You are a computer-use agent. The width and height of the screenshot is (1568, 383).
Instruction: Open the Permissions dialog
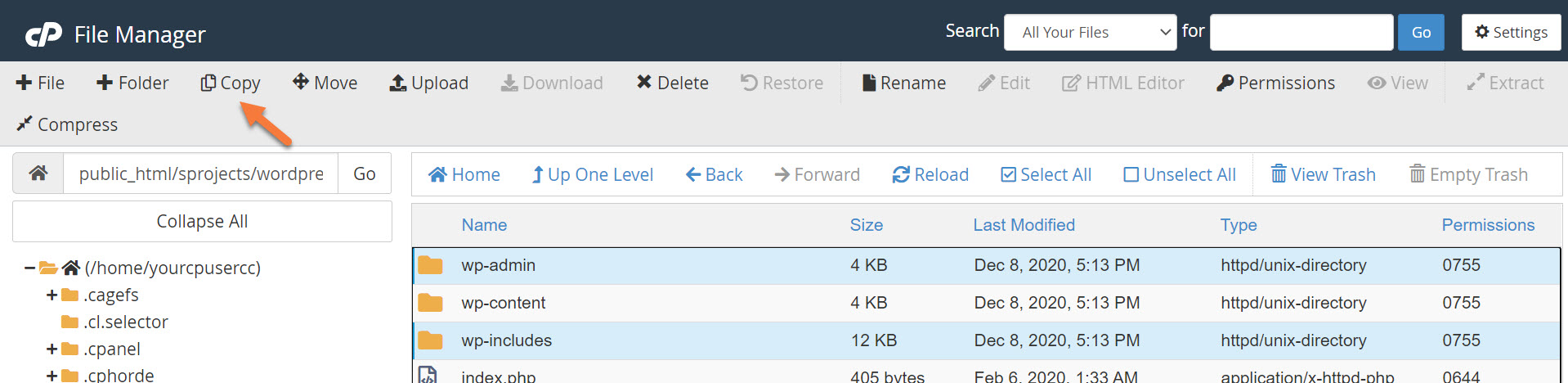click(x=1275, y=83)
